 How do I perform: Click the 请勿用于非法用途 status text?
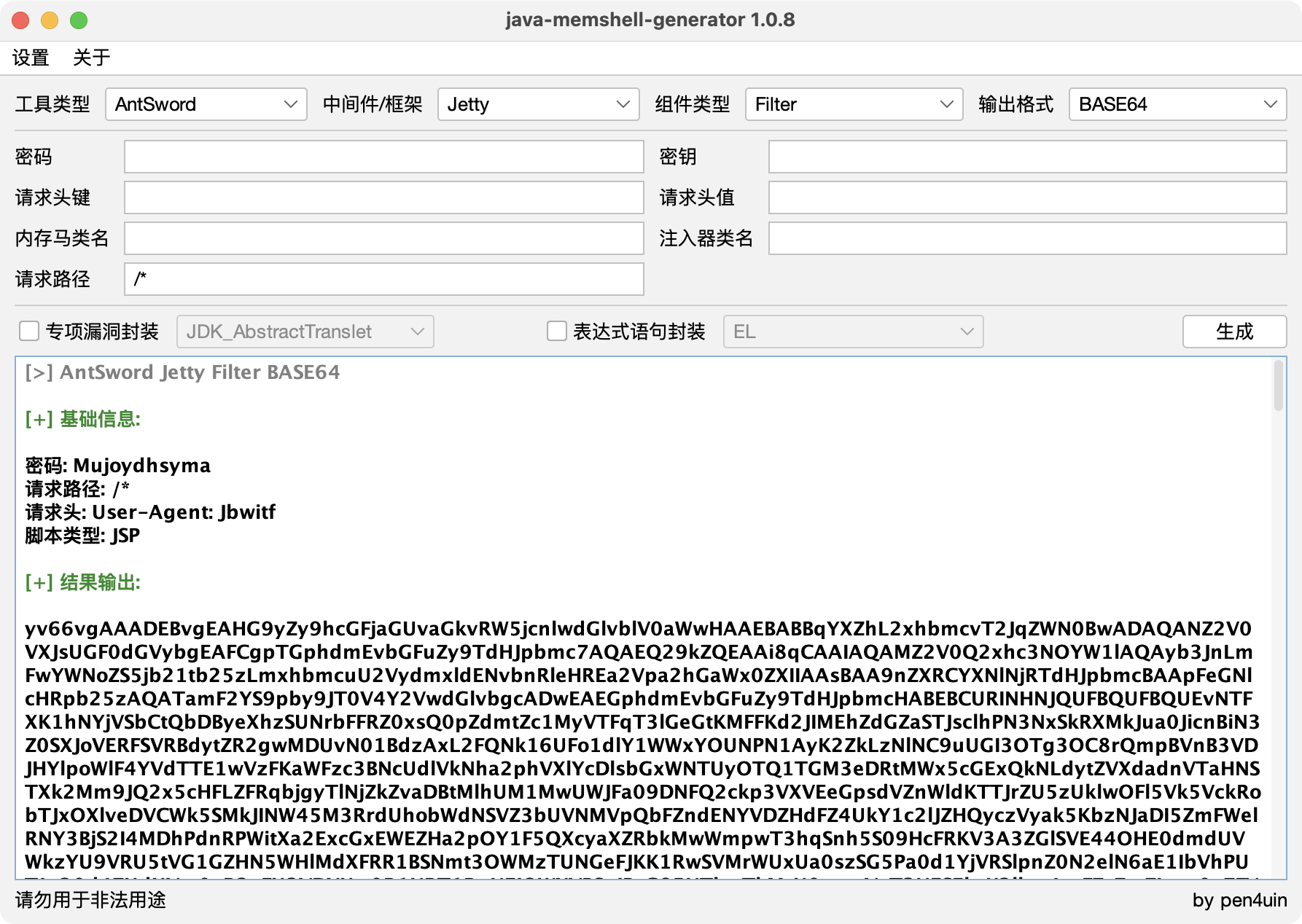coord(90,900)
